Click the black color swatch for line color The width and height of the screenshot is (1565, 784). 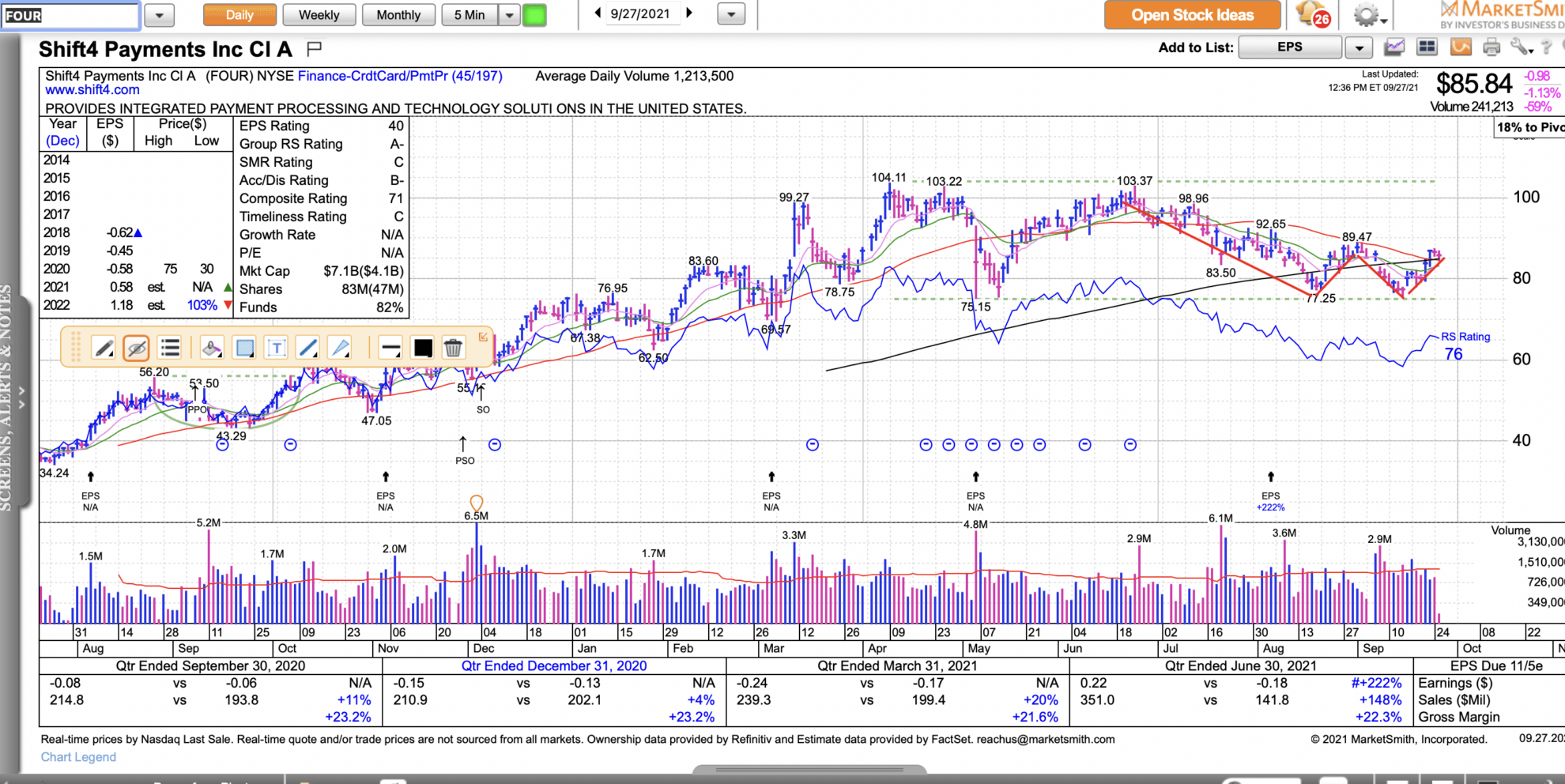point(422,348)
